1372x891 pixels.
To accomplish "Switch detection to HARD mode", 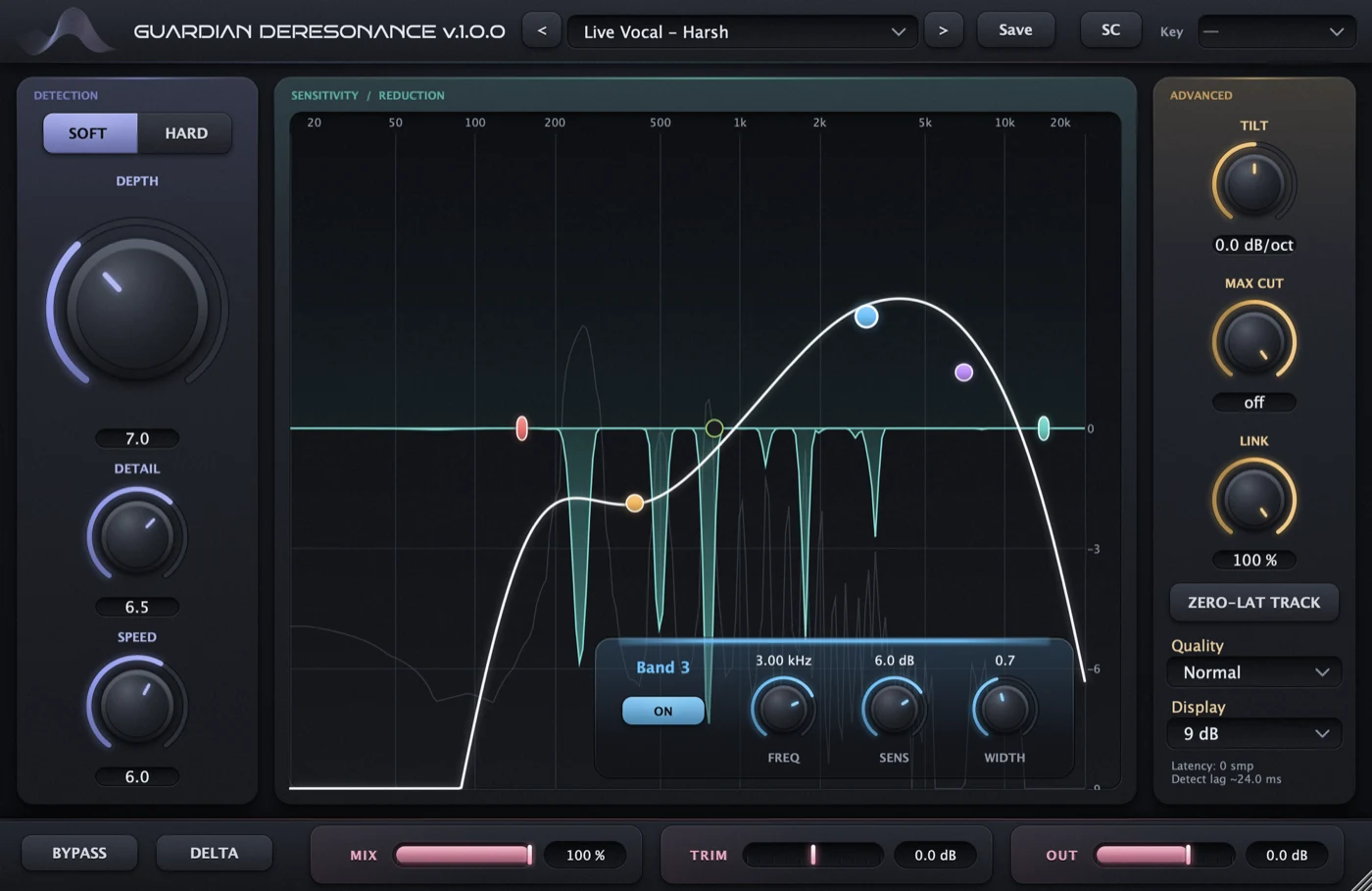I will 185,133.
